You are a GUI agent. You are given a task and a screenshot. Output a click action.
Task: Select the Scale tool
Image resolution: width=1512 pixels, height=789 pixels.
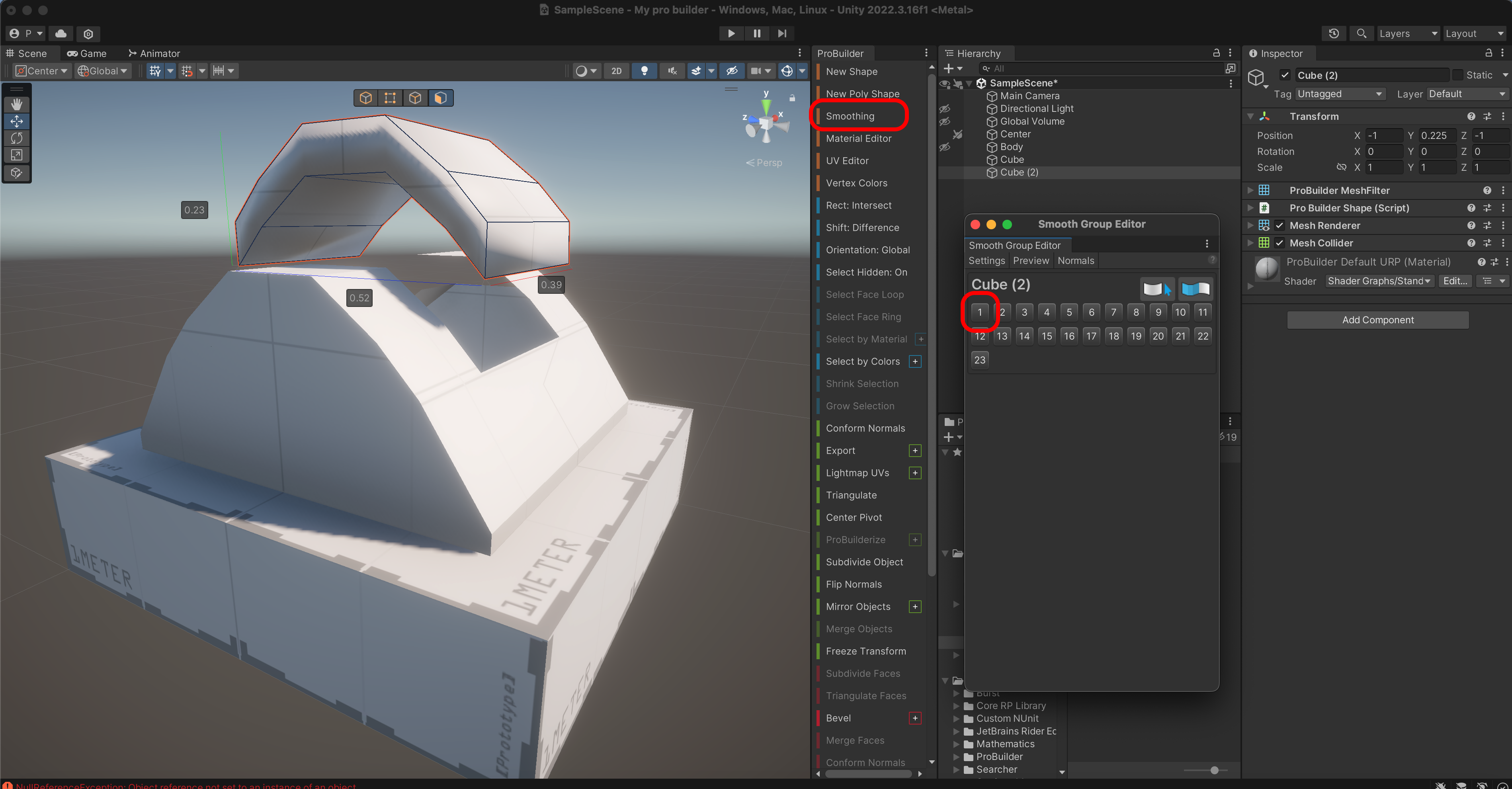click(16, 155)
